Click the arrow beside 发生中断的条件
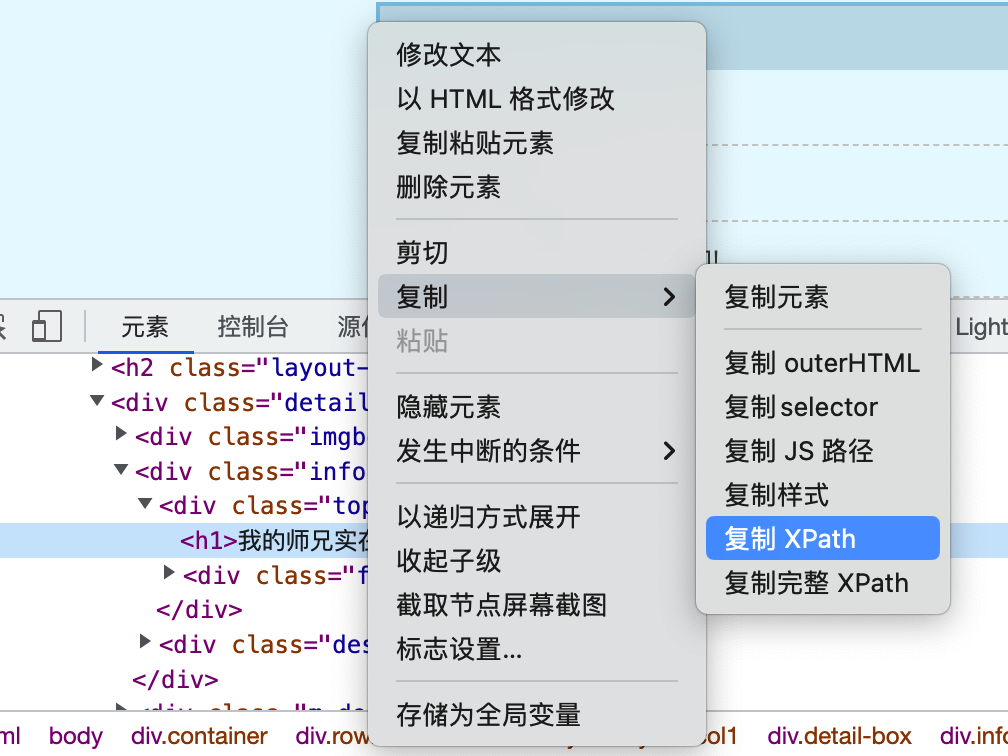Screen dimensions: 1008x756 tap(669, 451)
